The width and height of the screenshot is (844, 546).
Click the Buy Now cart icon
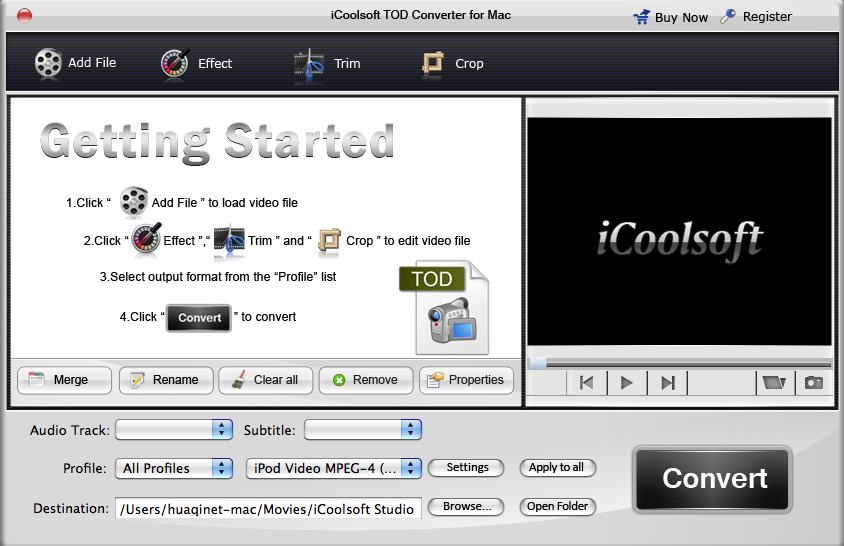pyautogui.click(x=641, y=17)
